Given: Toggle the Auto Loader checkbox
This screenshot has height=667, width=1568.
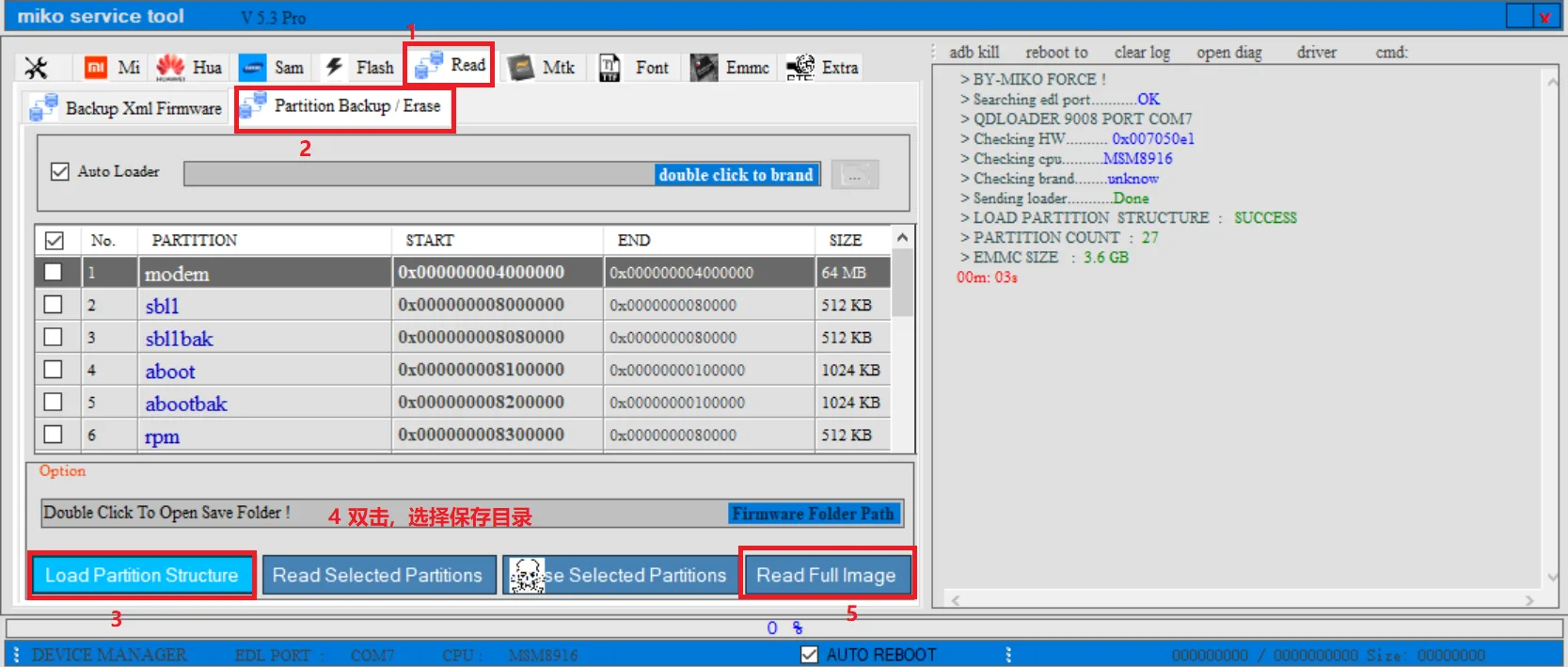Looking at the screenshot, I should 60,171.
